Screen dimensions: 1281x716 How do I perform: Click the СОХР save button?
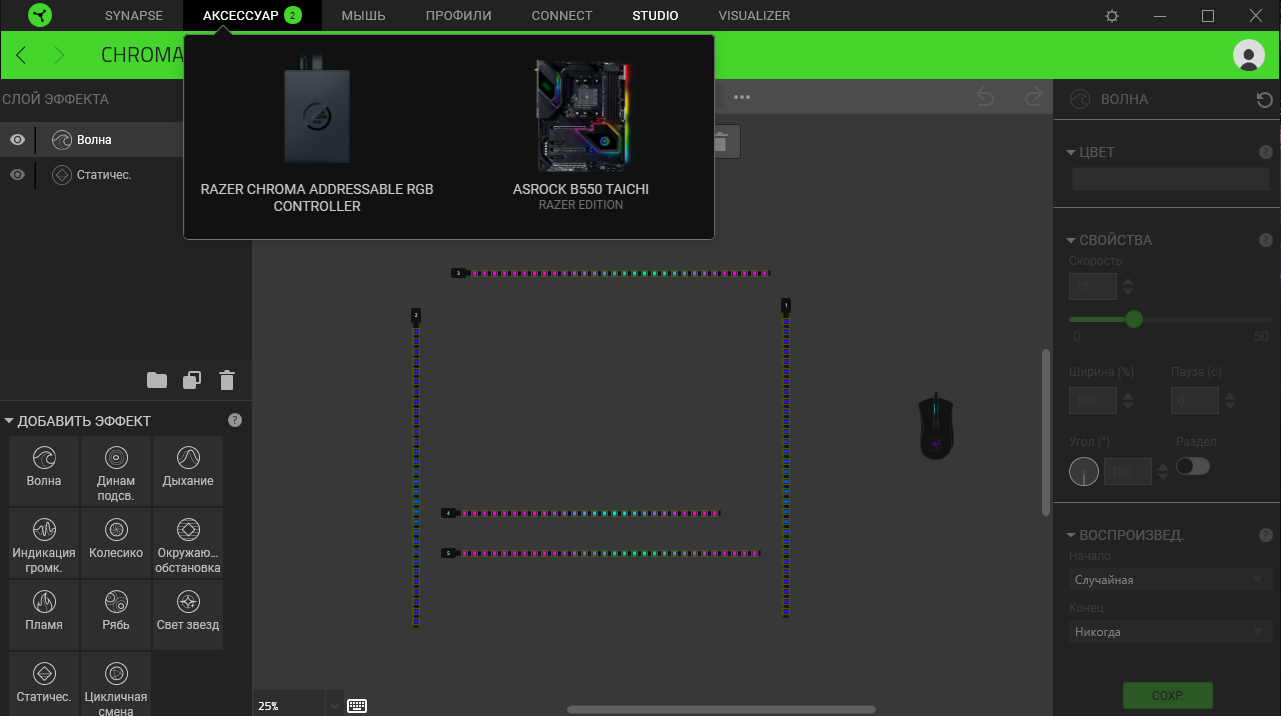coord(1167,696)
